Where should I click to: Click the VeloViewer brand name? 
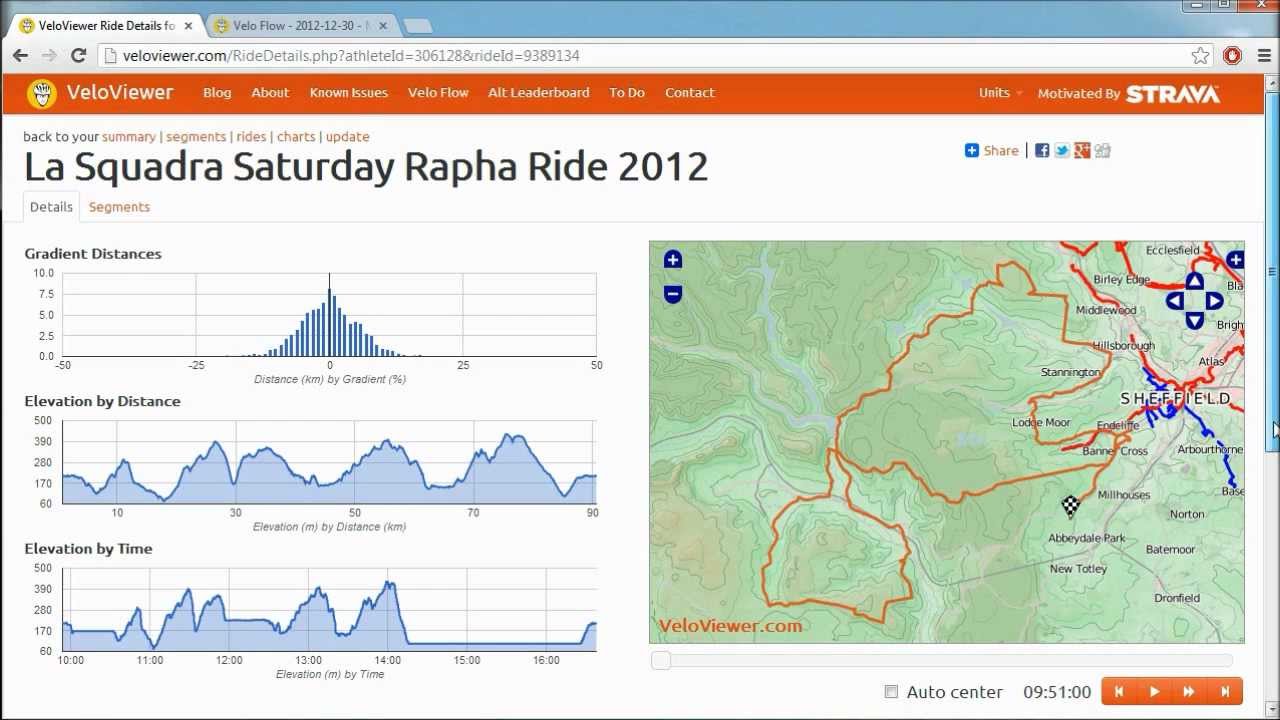pyautogui.click(x=120, y=93)
